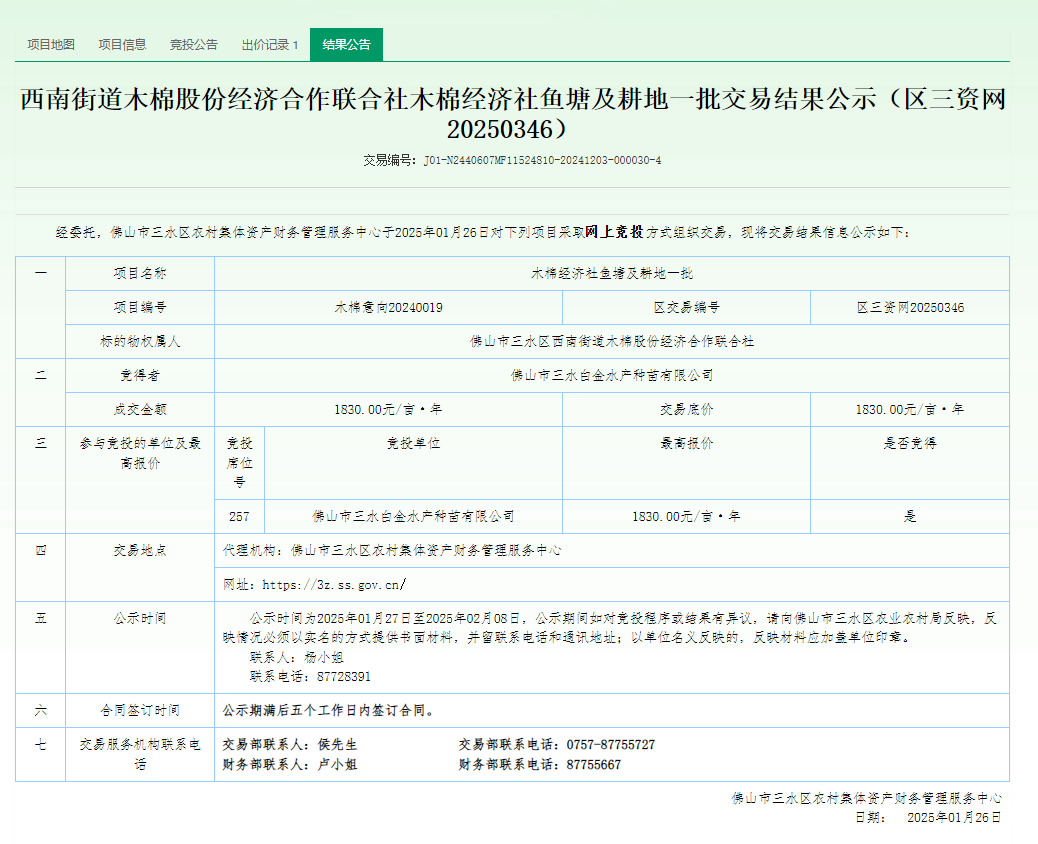Screen dimensions: 1038x844
Task: Select the table value 区三资网20250346
Action: pyautogui.click(x=910, y=307)
